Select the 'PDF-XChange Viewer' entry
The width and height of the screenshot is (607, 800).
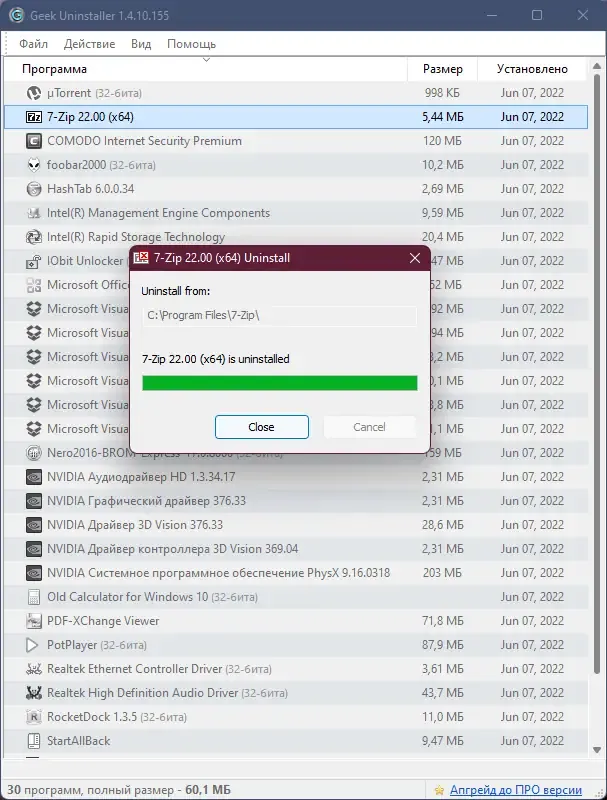click(103, 620)
